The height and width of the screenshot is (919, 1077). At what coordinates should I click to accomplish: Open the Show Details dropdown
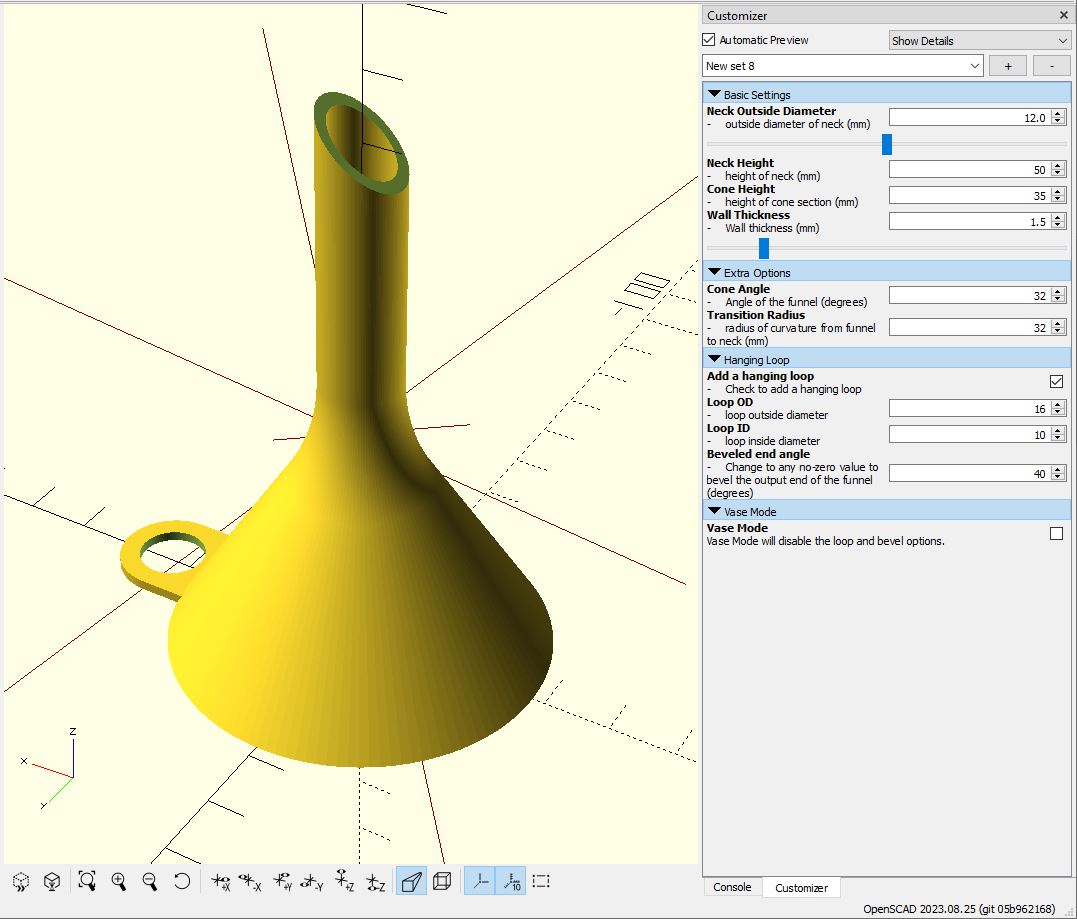[x=978, y=40]
